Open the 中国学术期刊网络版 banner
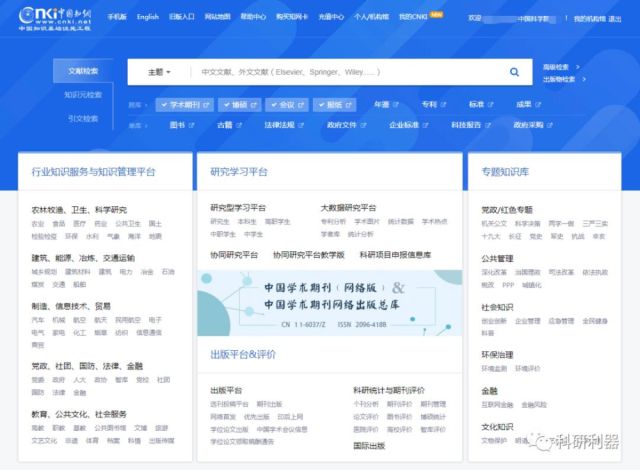This screenshot has width=640, height=470. [330, 303]
